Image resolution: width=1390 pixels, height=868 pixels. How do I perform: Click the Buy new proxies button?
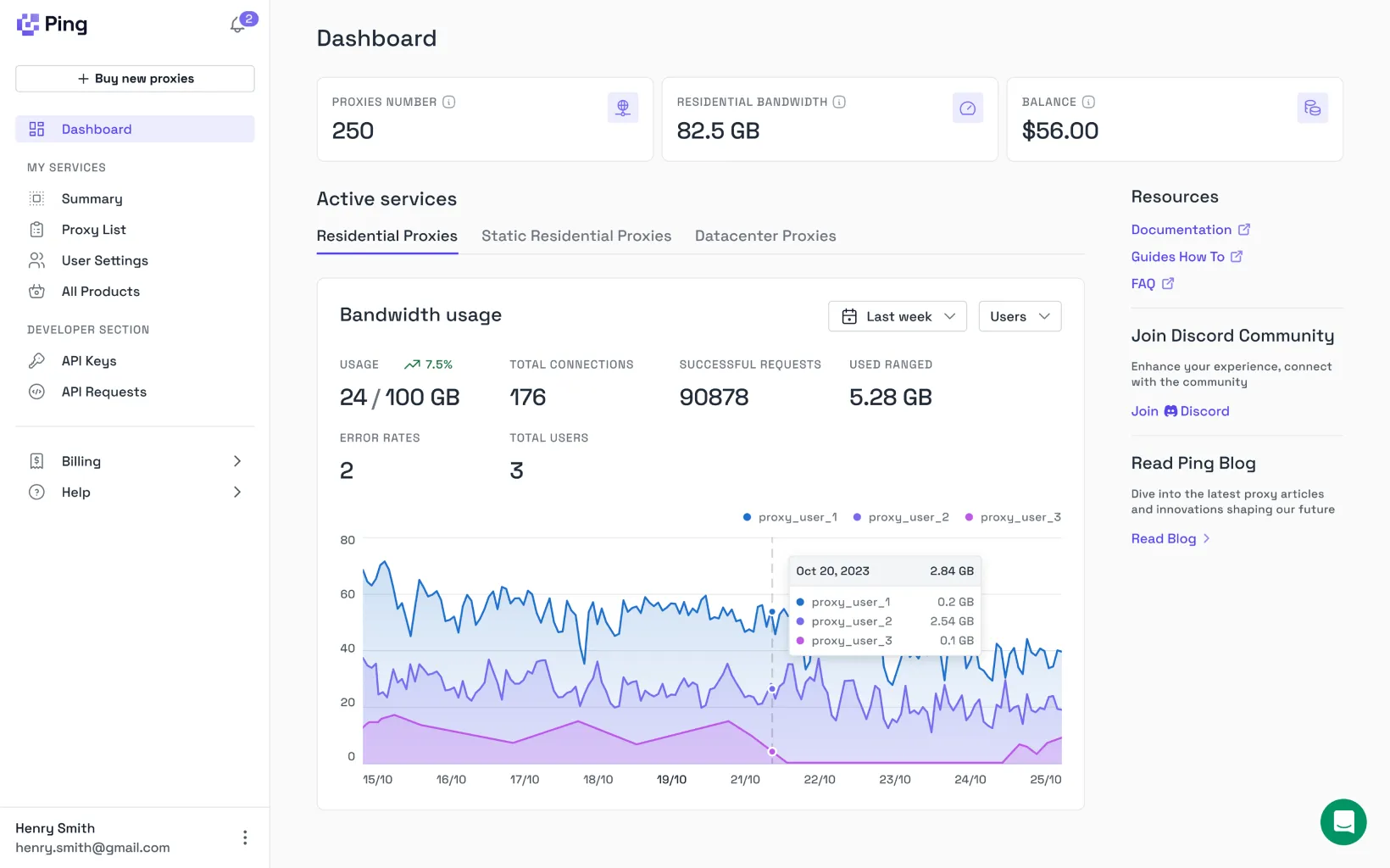[x=135, y=78]
